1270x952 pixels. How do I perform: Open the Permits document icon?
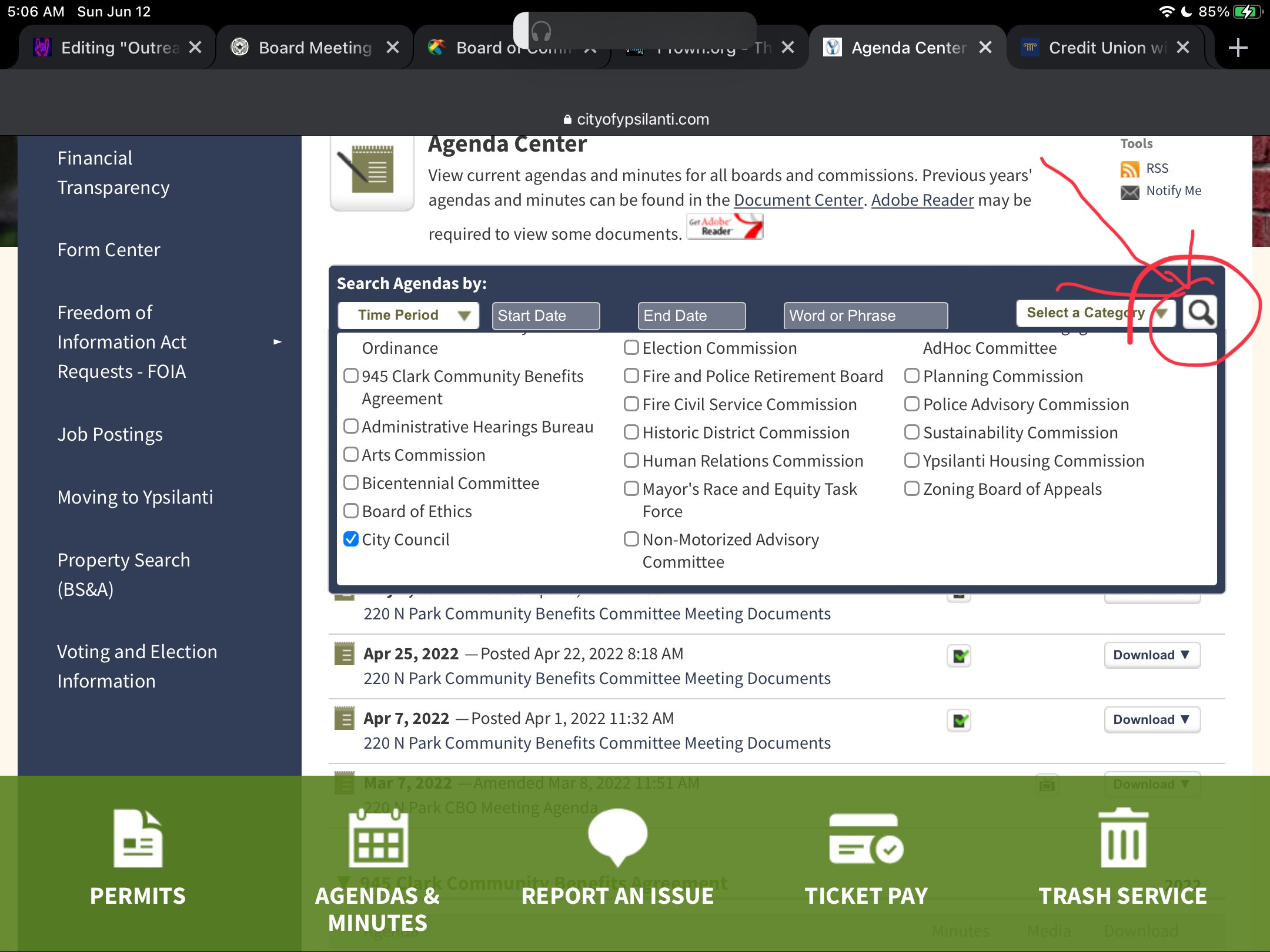coord(138,839)
